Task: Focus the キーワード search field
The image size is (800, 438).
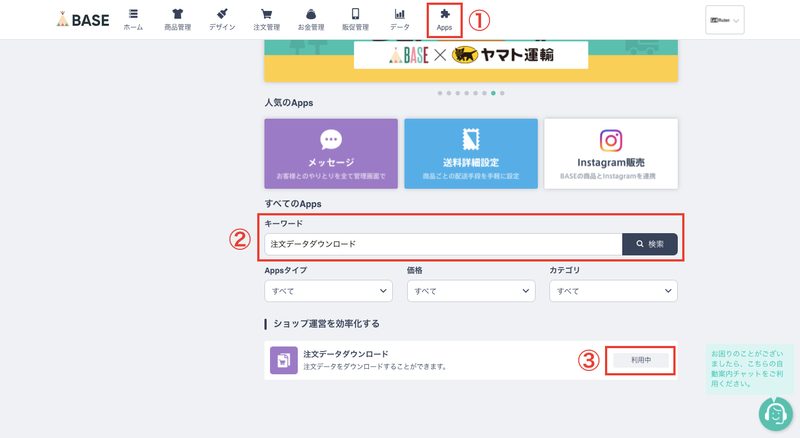Action: [443, 244]
